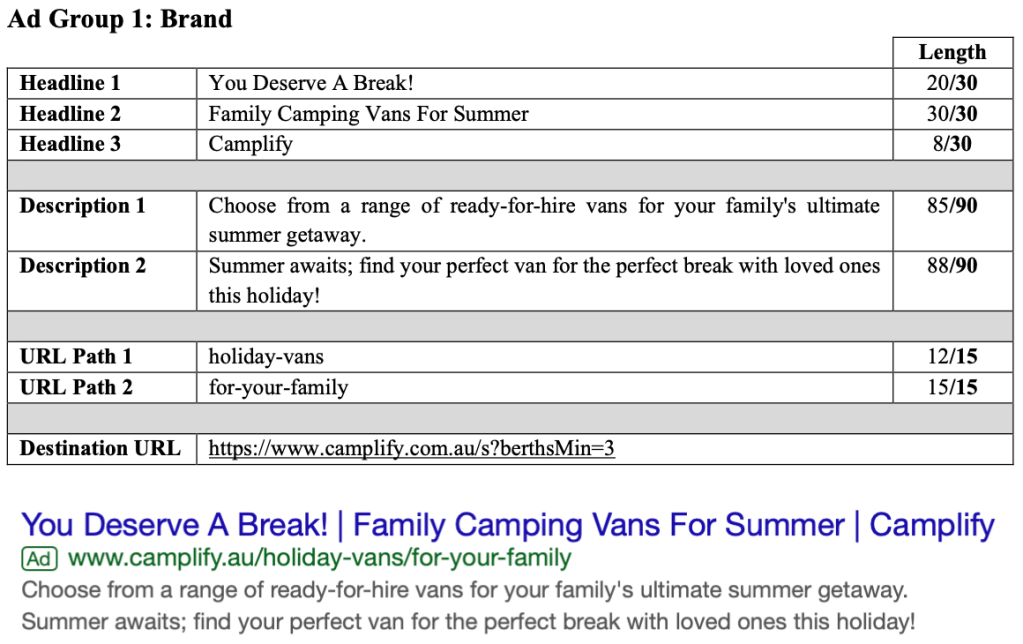
Task: Select the 'Headline 1' row label
Action: (70, 83)
